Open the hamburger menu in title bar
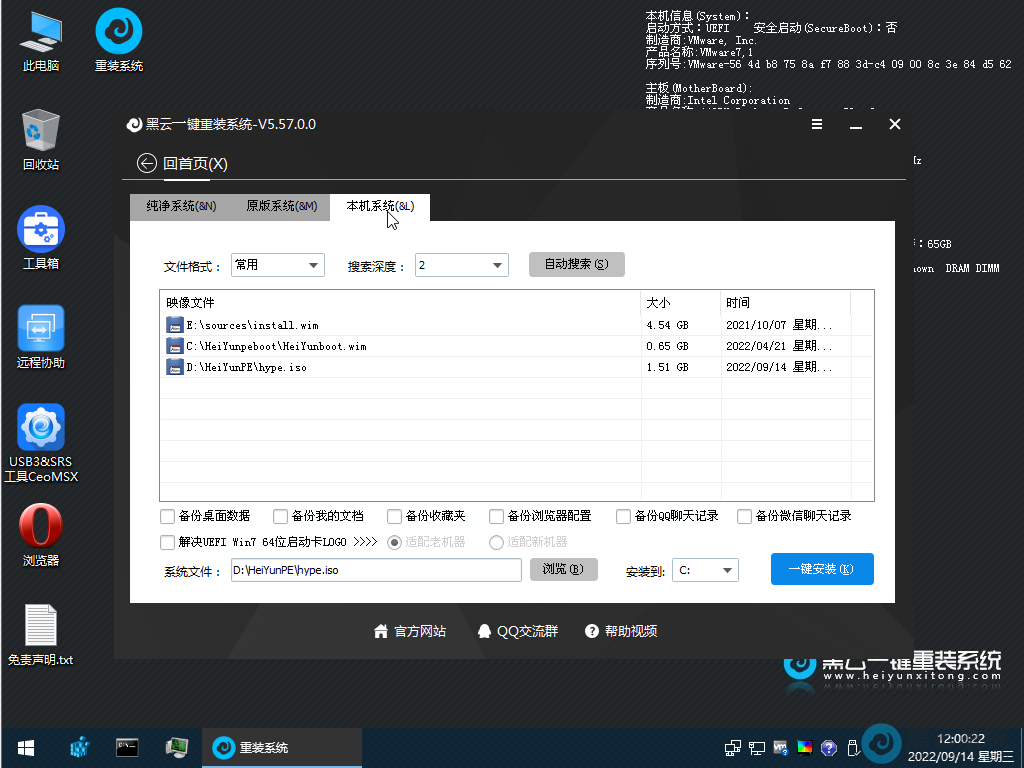Screen dimensions: 1024x768 point(817,125)
